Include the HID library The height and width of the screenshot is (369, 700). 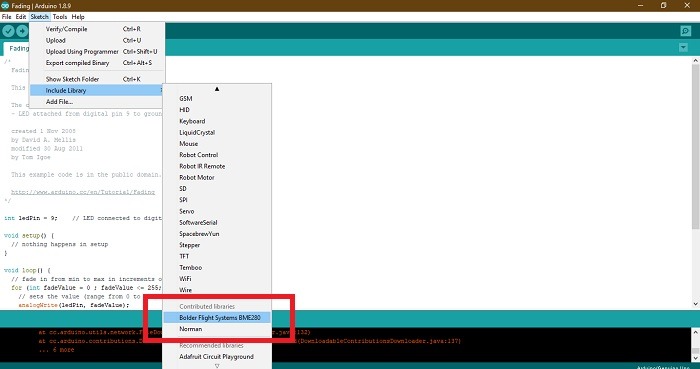217,110
